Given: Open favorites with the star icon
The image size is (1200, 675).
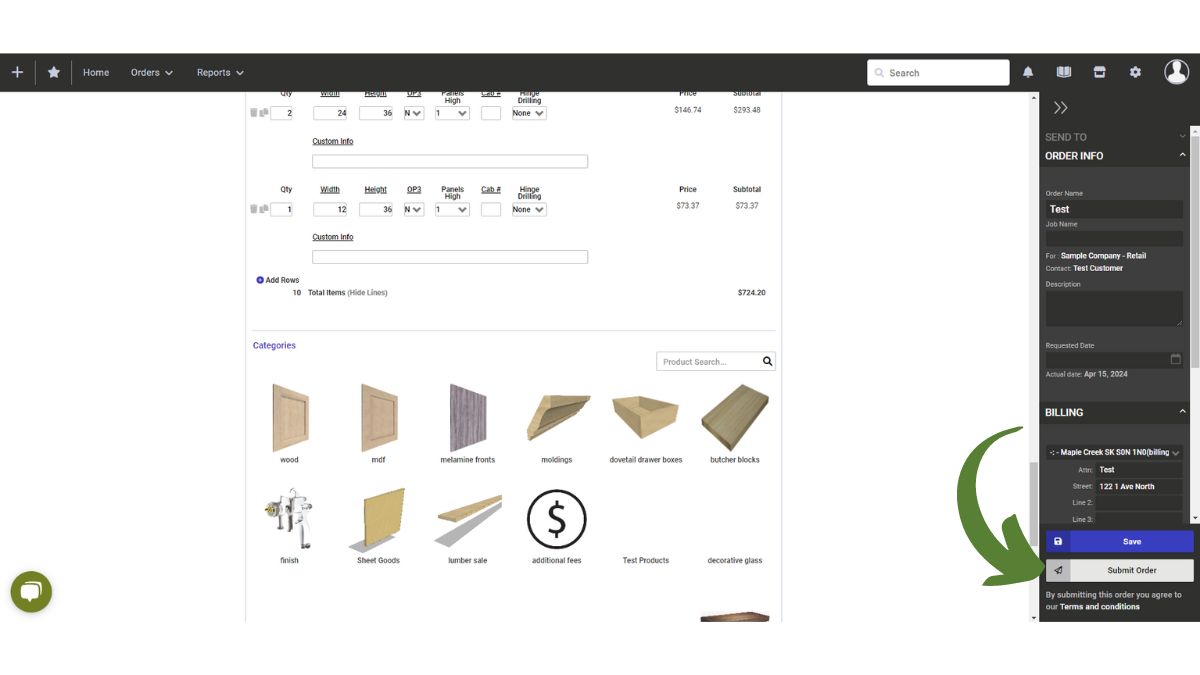Looking at the screenshot, I should pyautogui.click(x=54, y=73).
